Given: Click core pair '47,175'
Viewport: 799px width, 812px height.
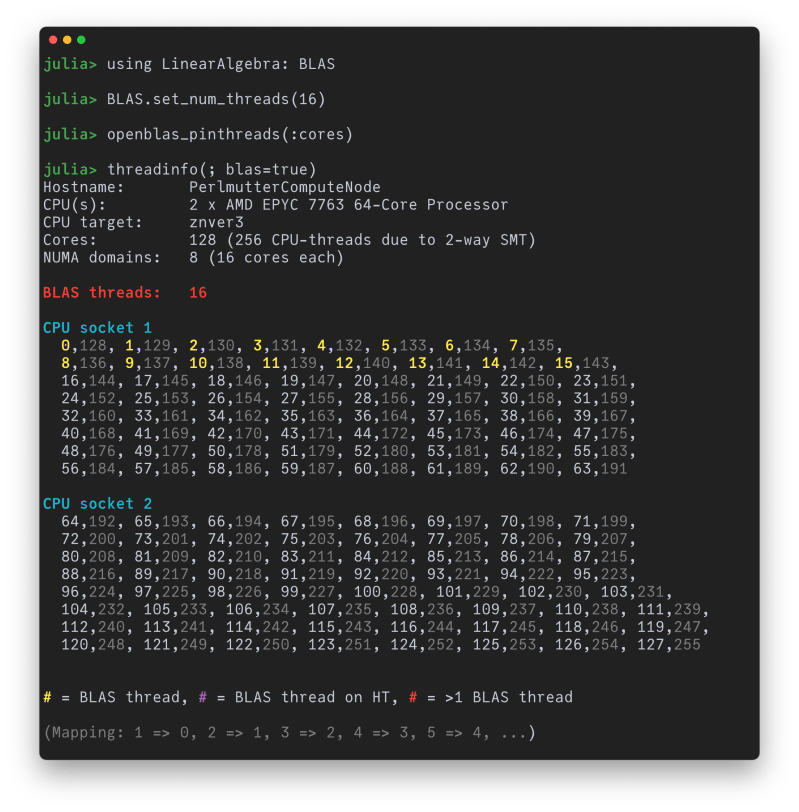Looking at the screenshot, I should 600,434.
